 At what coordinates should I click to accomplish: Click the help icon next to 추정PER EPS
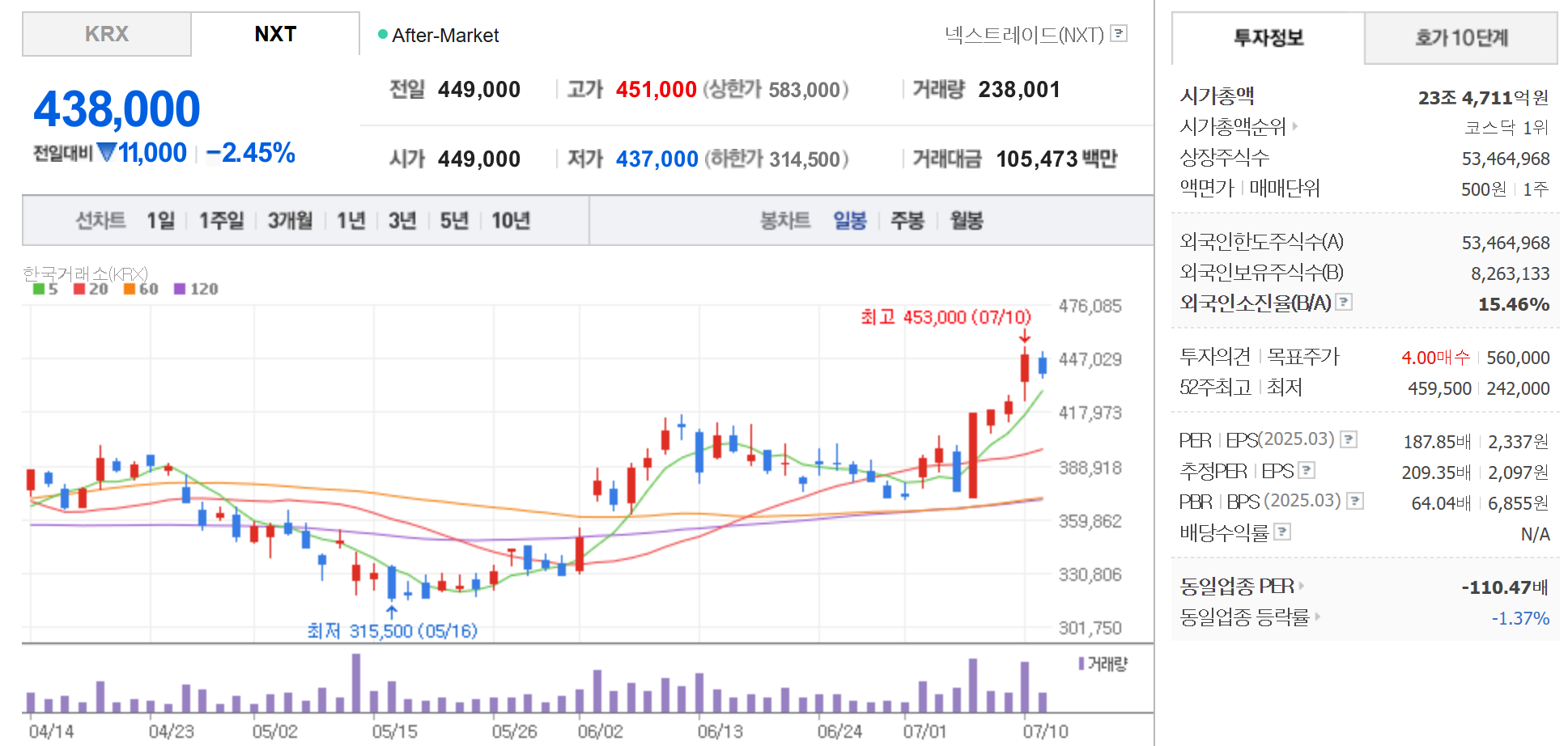click(1307, 470)
